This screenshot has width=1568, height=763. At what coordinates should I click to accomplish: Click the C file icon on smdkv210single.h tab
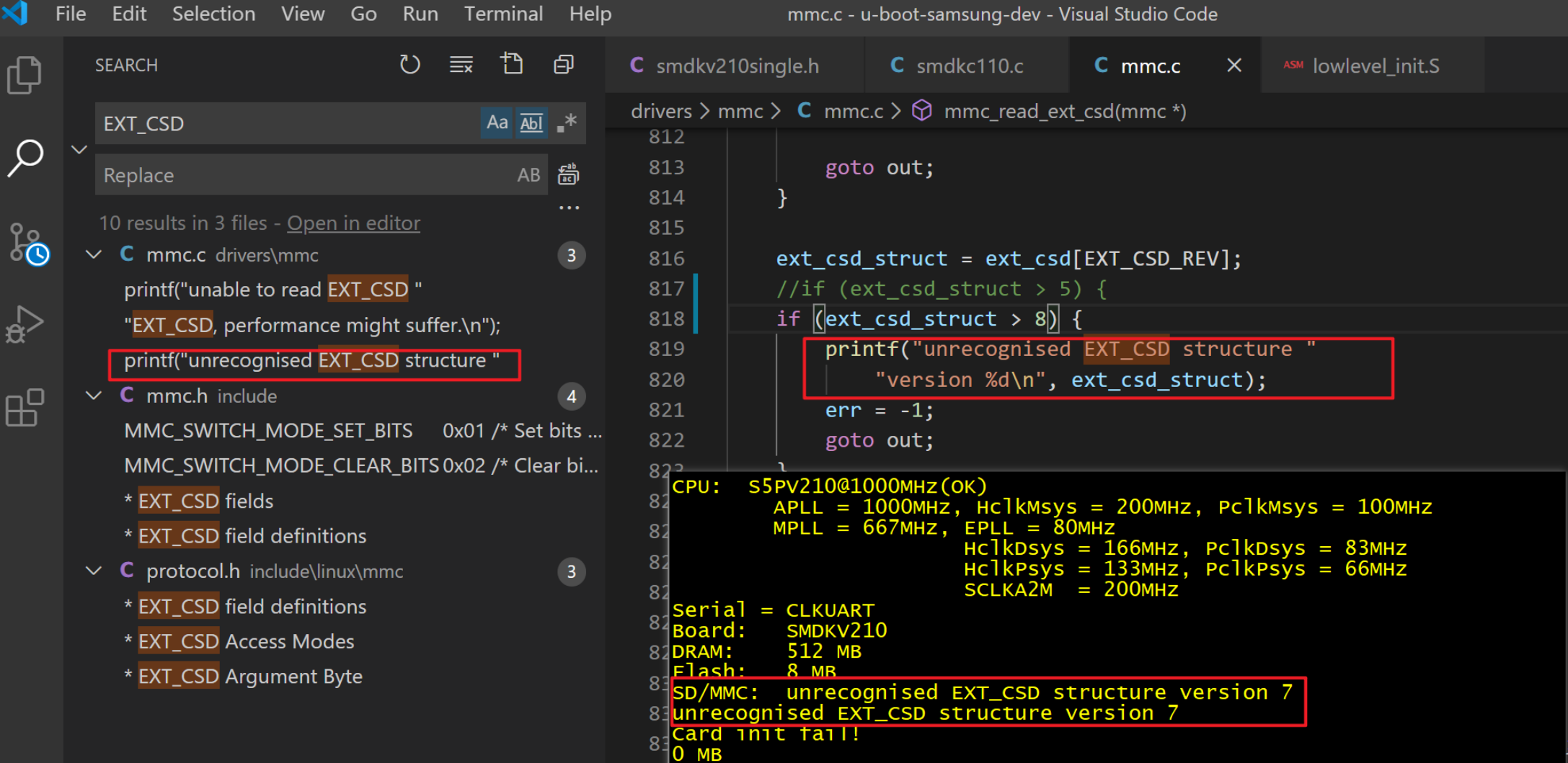coord(637,66)
